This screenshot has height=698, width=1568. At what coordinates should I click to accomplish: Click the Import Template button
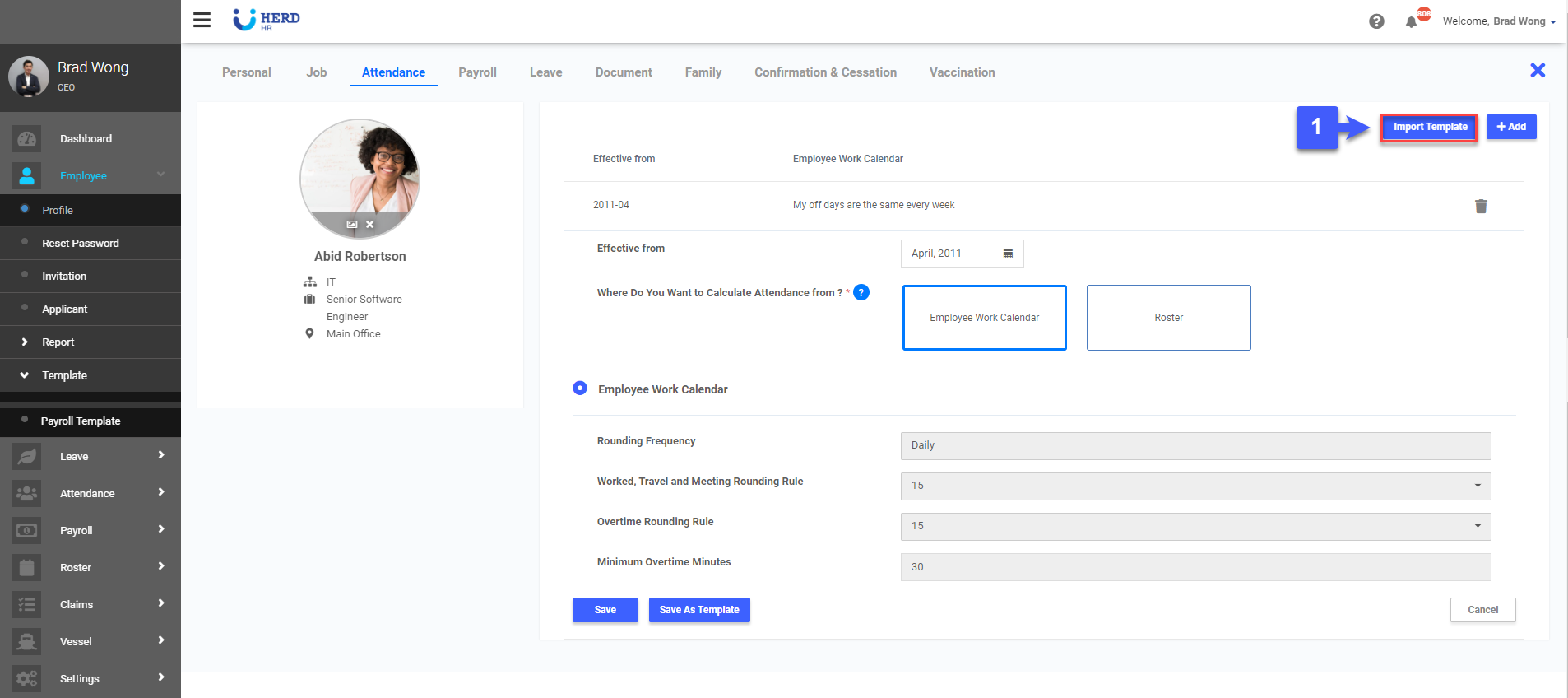pos(1429,127)
